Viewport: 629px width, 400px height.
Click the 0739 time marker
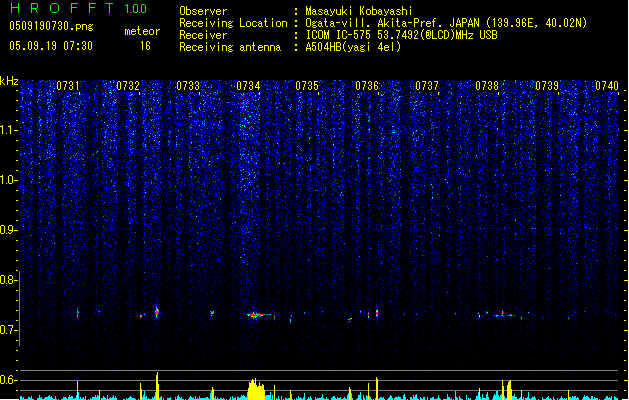click(547, 86)
